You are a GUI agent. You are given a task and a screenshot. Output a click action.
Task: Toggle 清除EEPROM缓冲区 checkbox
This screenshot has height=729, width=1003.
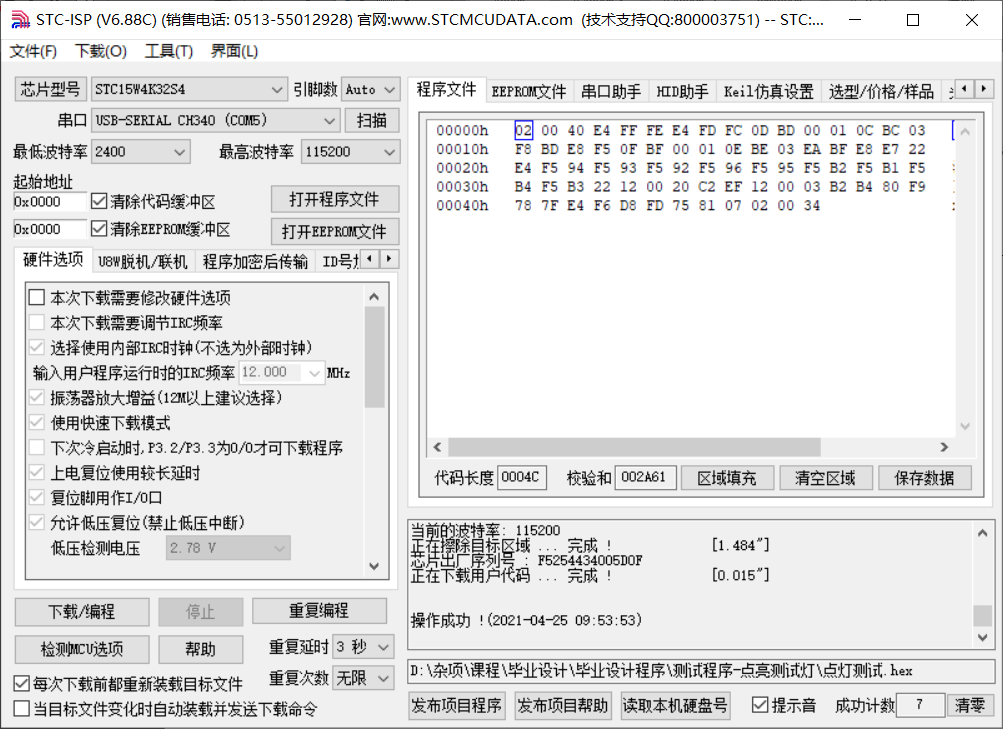pos(99,228)
